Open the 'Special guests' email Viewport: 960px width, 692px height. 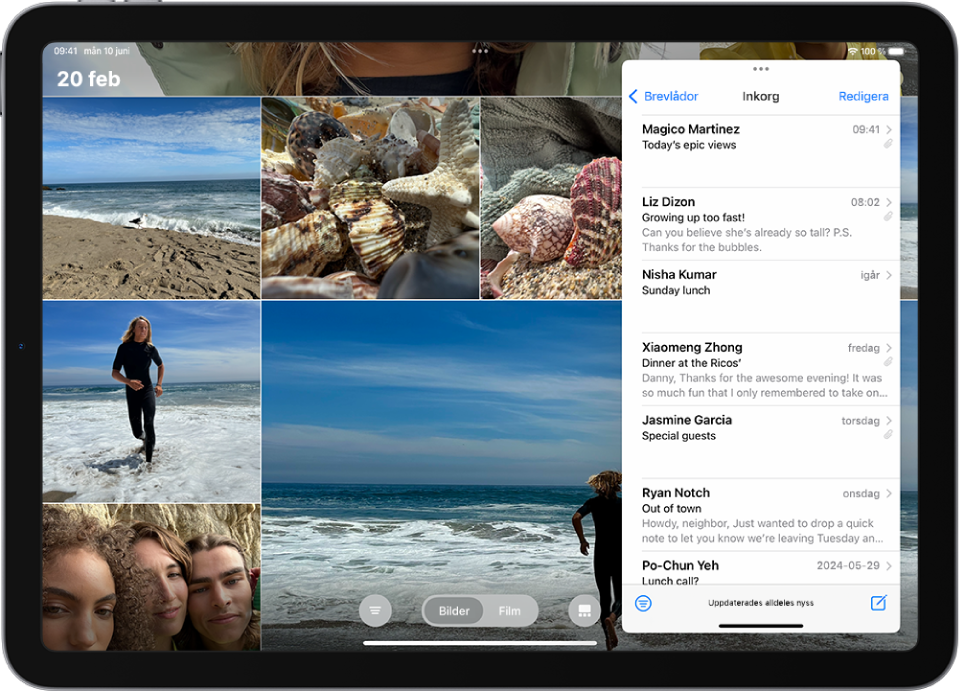[x=761, y=443]
